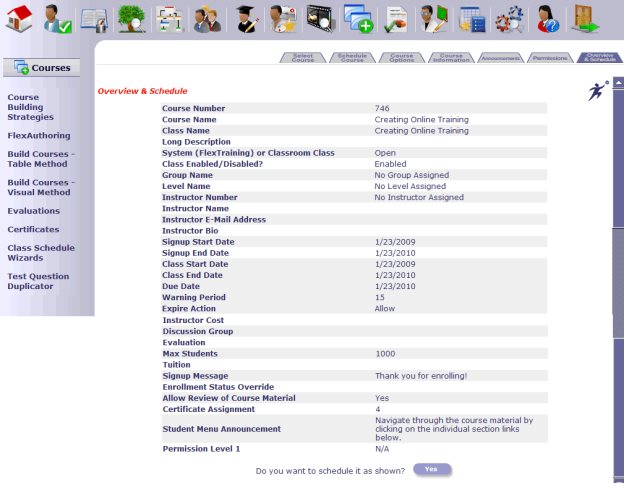Exit via the door with arrow icon
Viewport: 624px width, 484px height.
tap(585, 19)
